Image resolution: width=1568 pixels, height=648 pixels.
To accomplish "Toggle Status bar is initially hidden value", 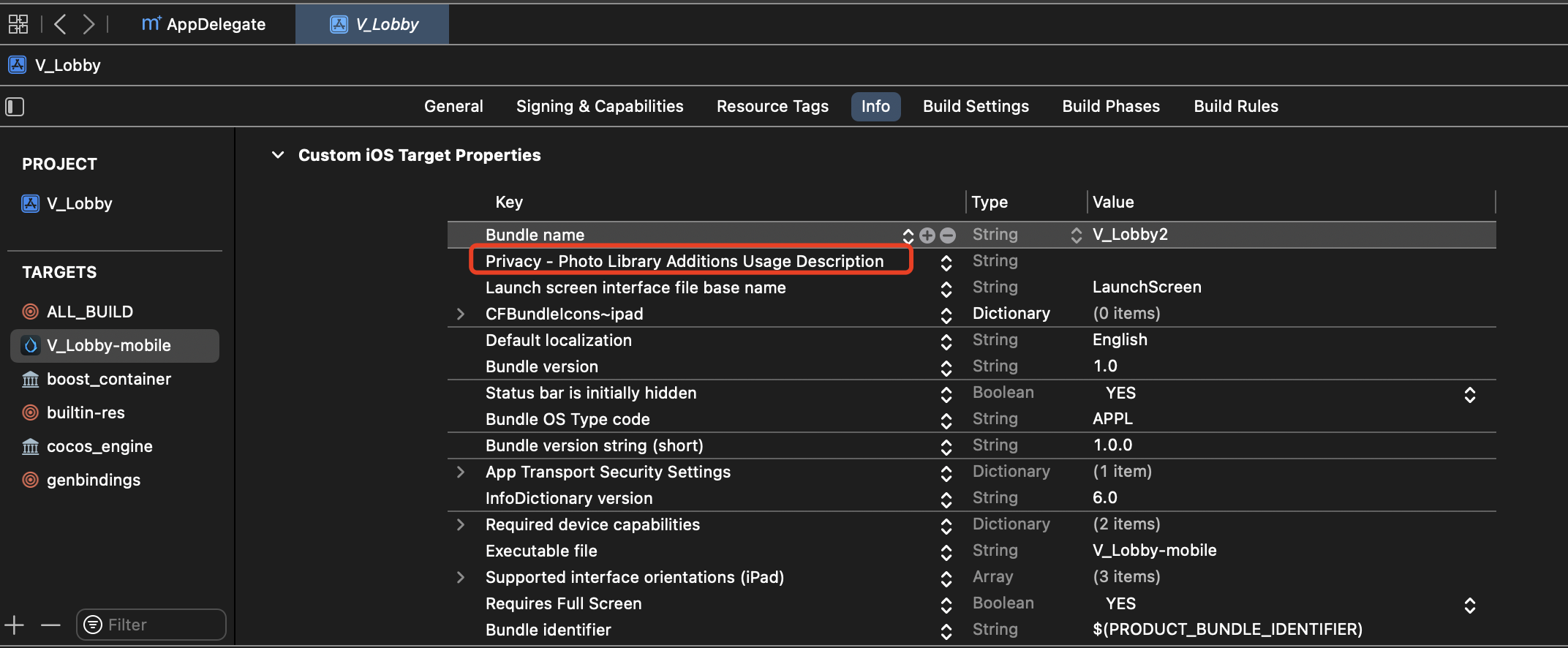I will click(x=1469, y=394).
